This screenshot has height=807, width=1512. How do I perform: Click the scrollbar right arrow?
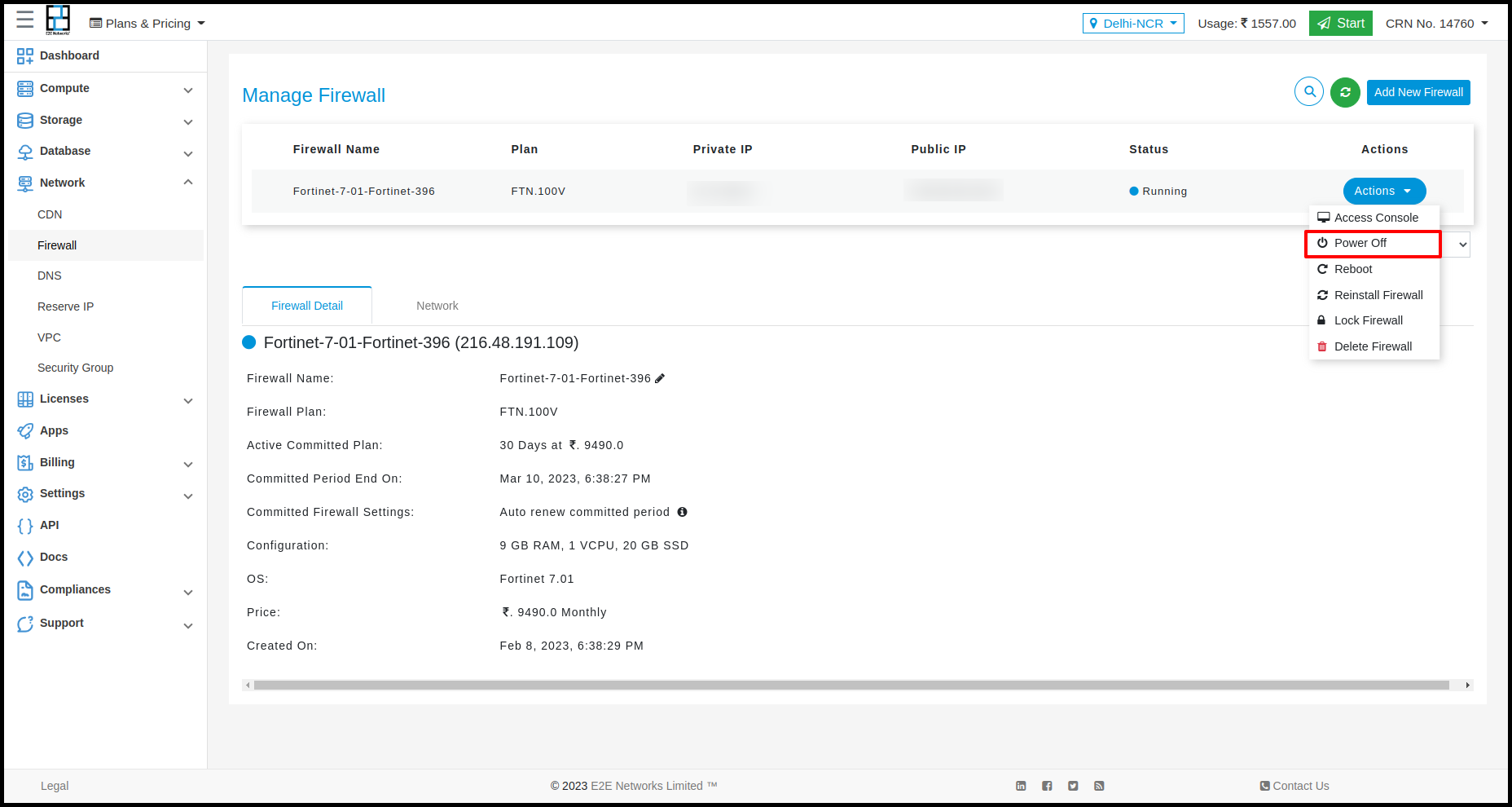(x=1468, y=686)
